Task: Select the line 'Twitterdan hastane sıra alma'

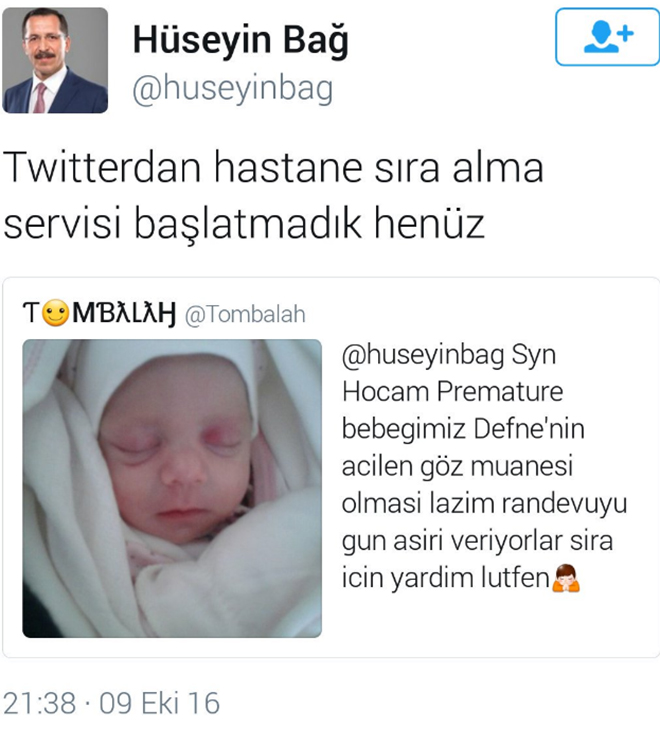Action: (x=273, y=167)
